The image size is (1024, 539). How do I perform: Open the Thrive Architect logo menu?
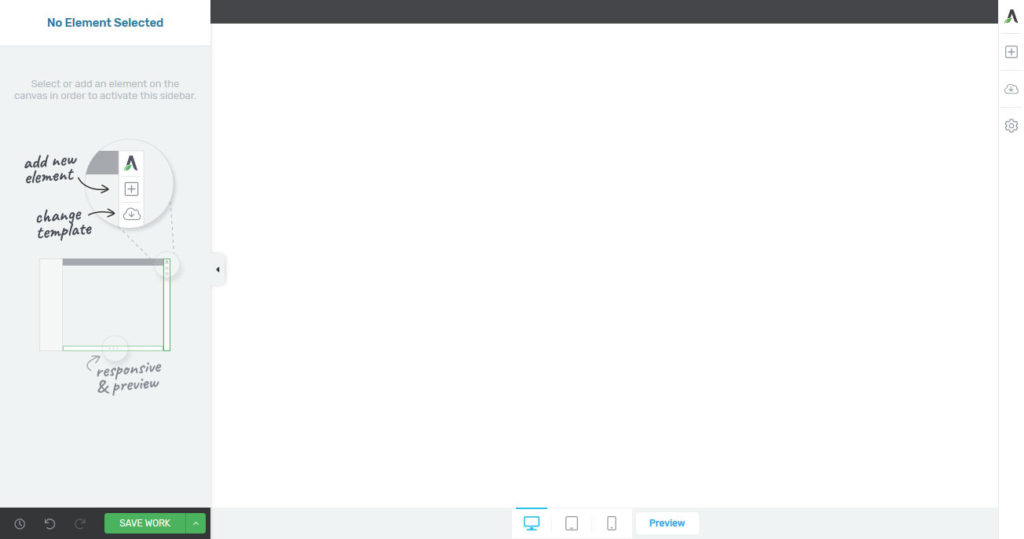1011,16
